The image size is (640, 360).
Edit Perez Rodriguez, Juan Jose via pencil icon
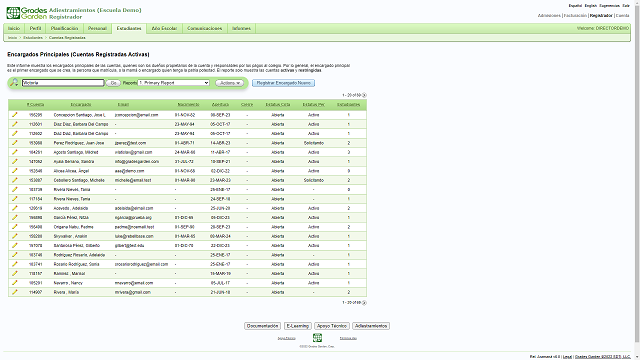tap(15, 143)
